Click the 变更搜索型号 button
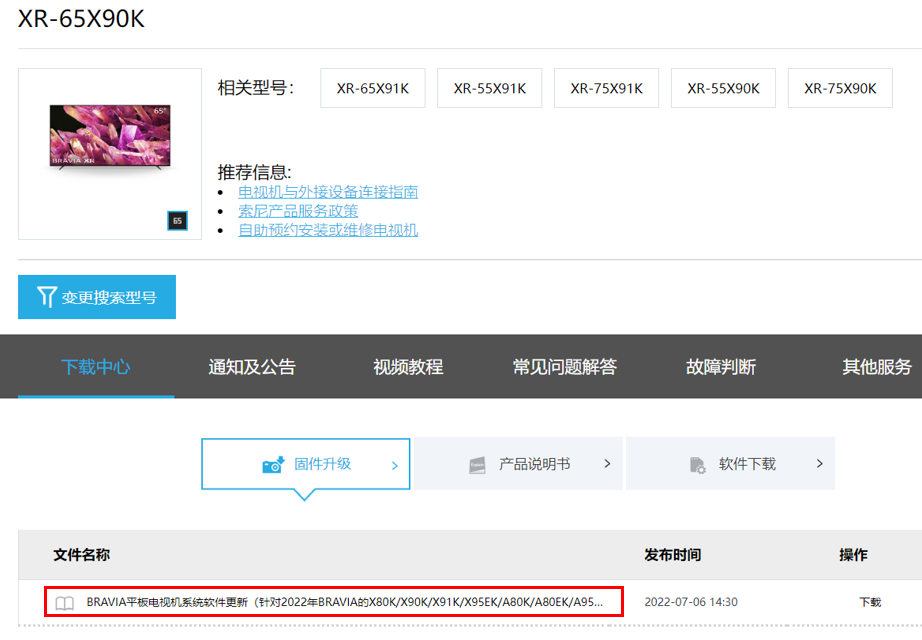Image resolution: width=922 pixels, height=640 pixels. pos(97,297)
